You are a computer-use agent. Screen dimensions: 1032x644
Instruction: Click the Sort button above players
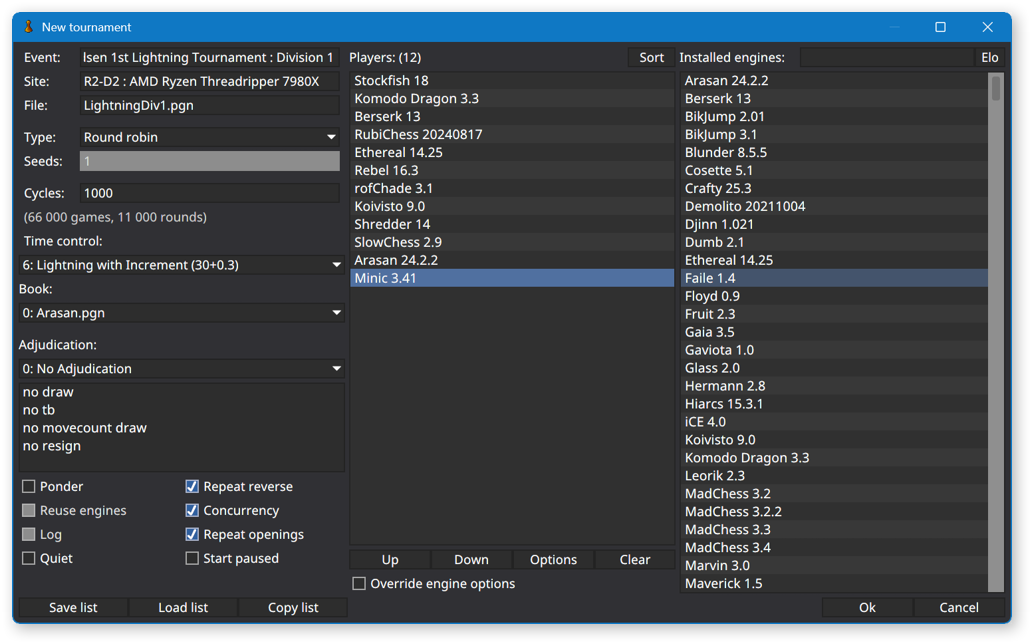point(651,57)
